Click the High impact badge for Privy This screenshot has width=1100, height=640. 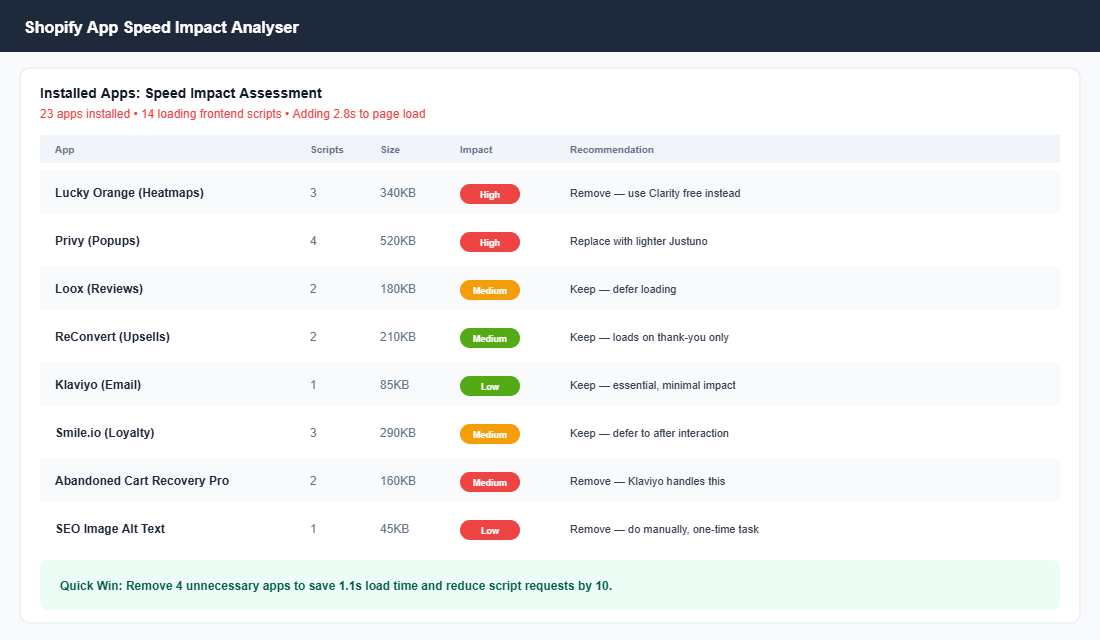[489, 241]
